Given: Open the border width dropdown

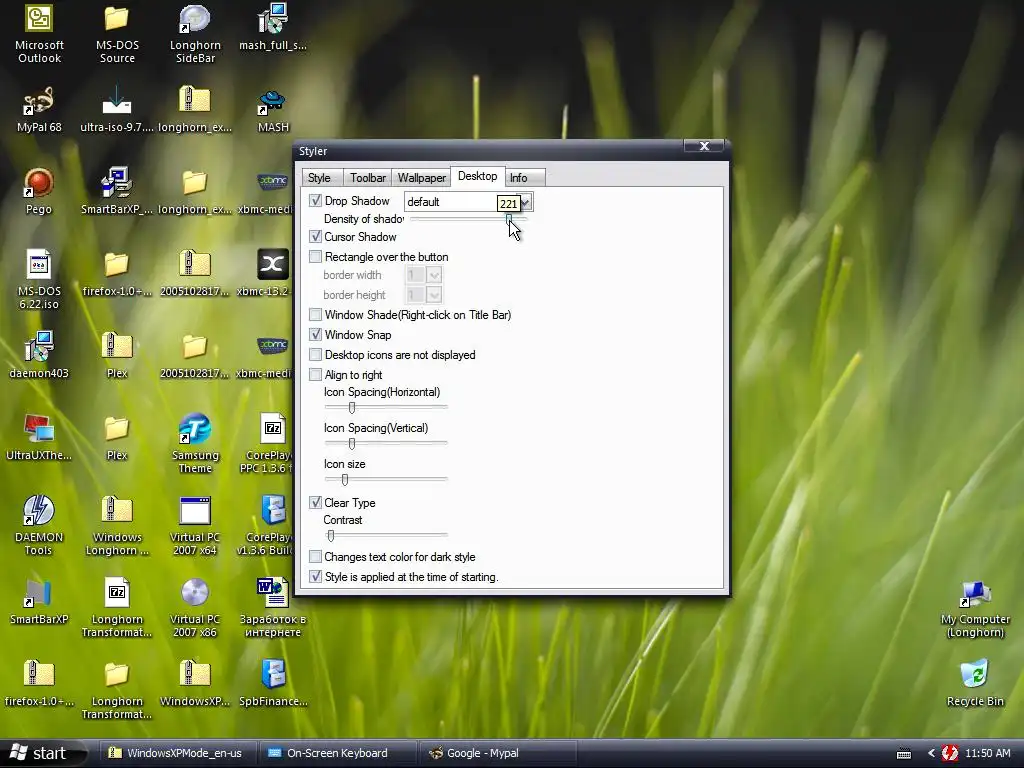Looking at the screenshot, I should point(434,275).
